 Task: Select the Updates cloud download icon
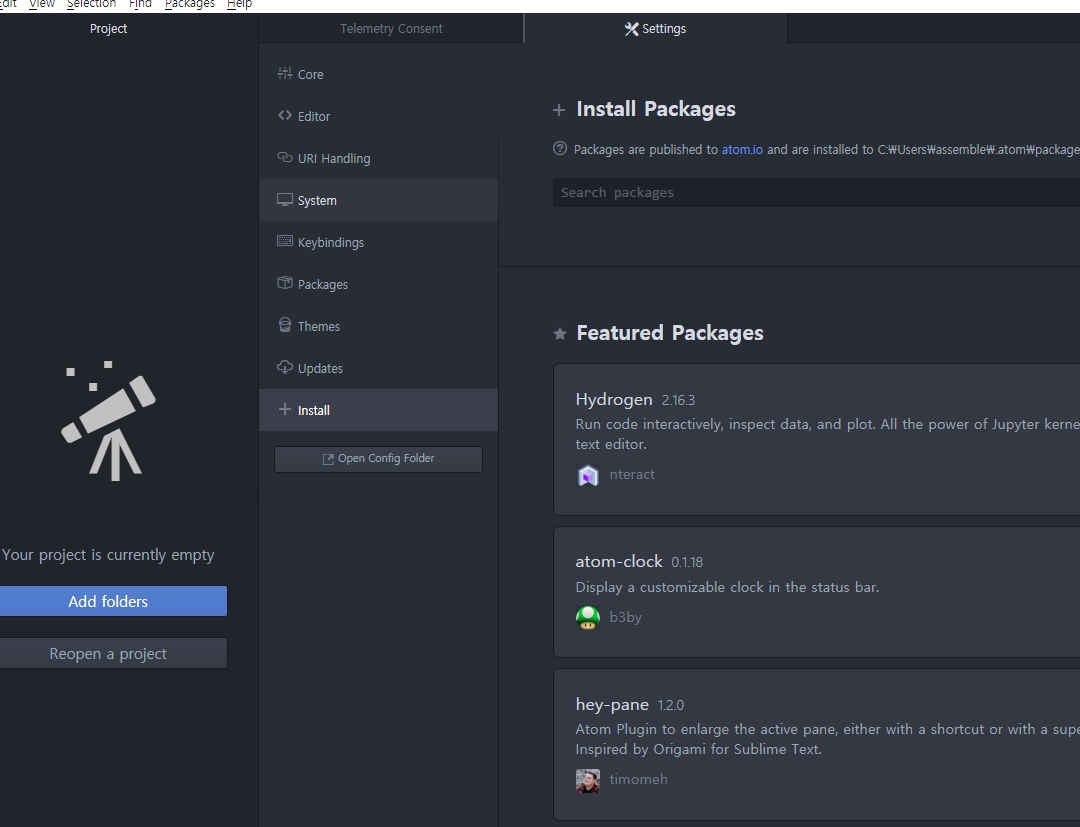pyautogui.click(x=285, y=368)
